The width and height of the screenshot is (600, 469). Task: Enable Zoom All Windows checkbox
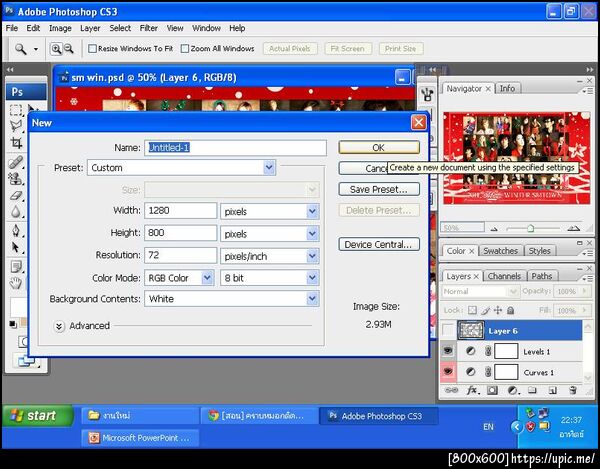click(x=185, y=49)
